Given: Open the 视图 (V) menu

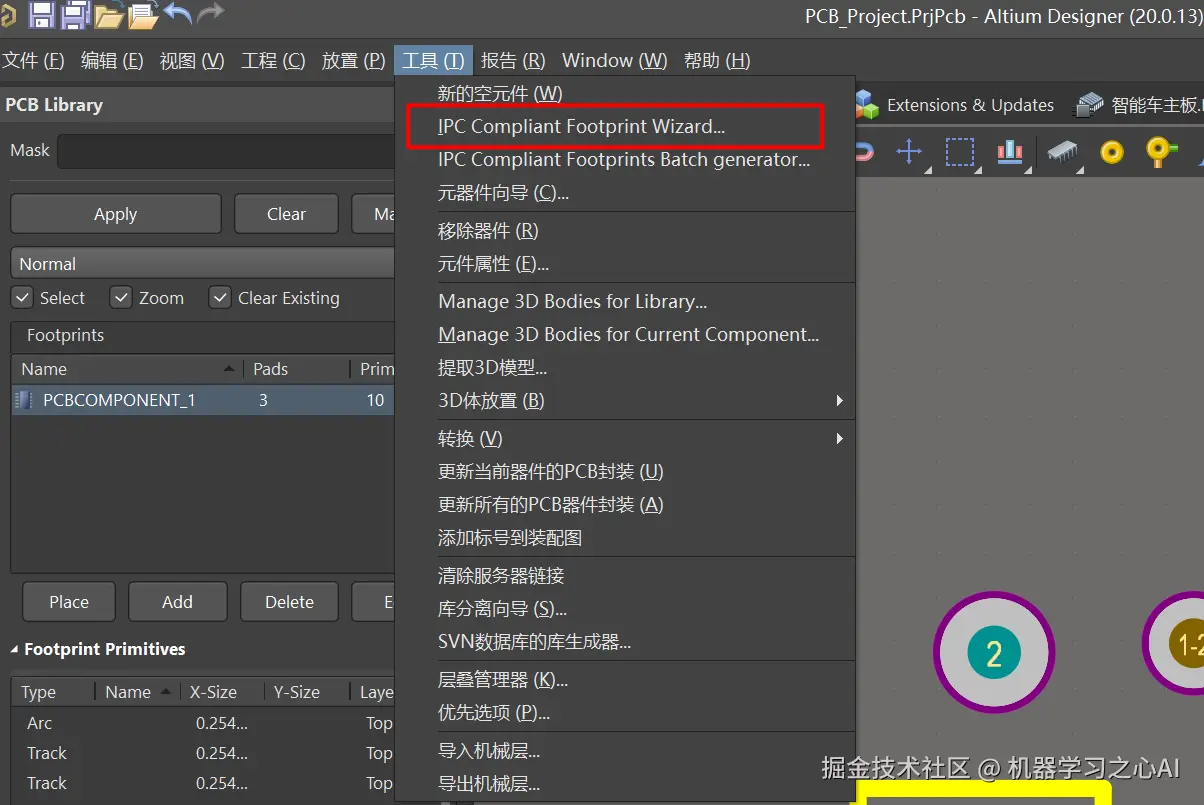Looking at the screenshot, I should (x=192, y=61).
